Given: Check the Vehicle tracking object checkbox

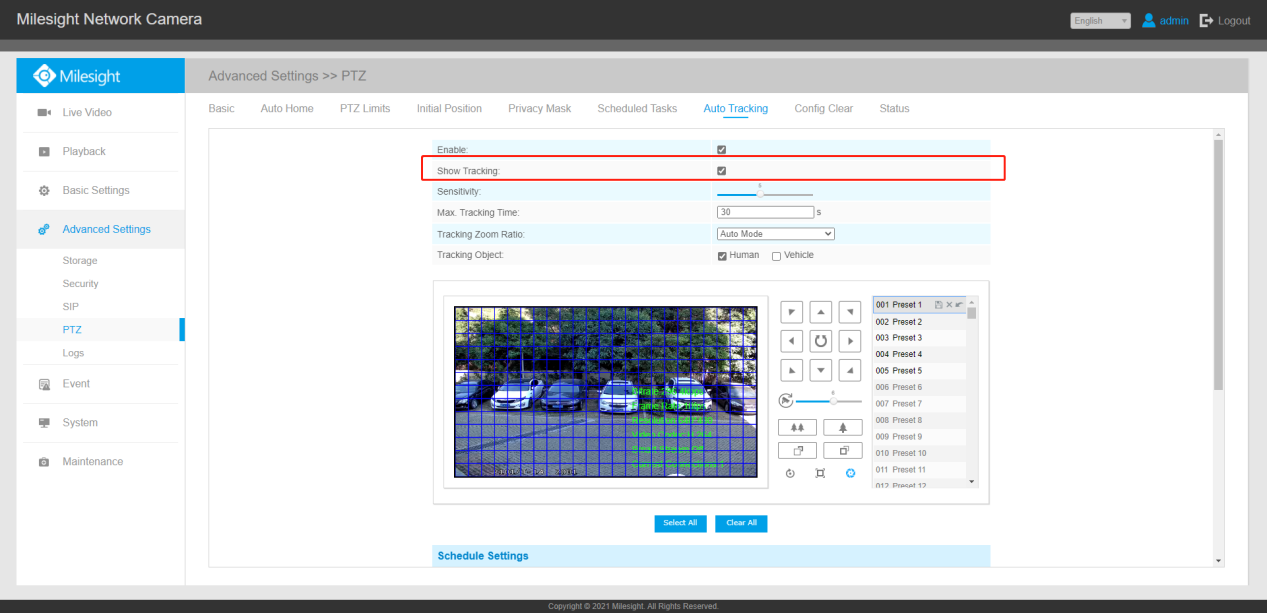Looking at the screenshot, I should tap(776, 256).
